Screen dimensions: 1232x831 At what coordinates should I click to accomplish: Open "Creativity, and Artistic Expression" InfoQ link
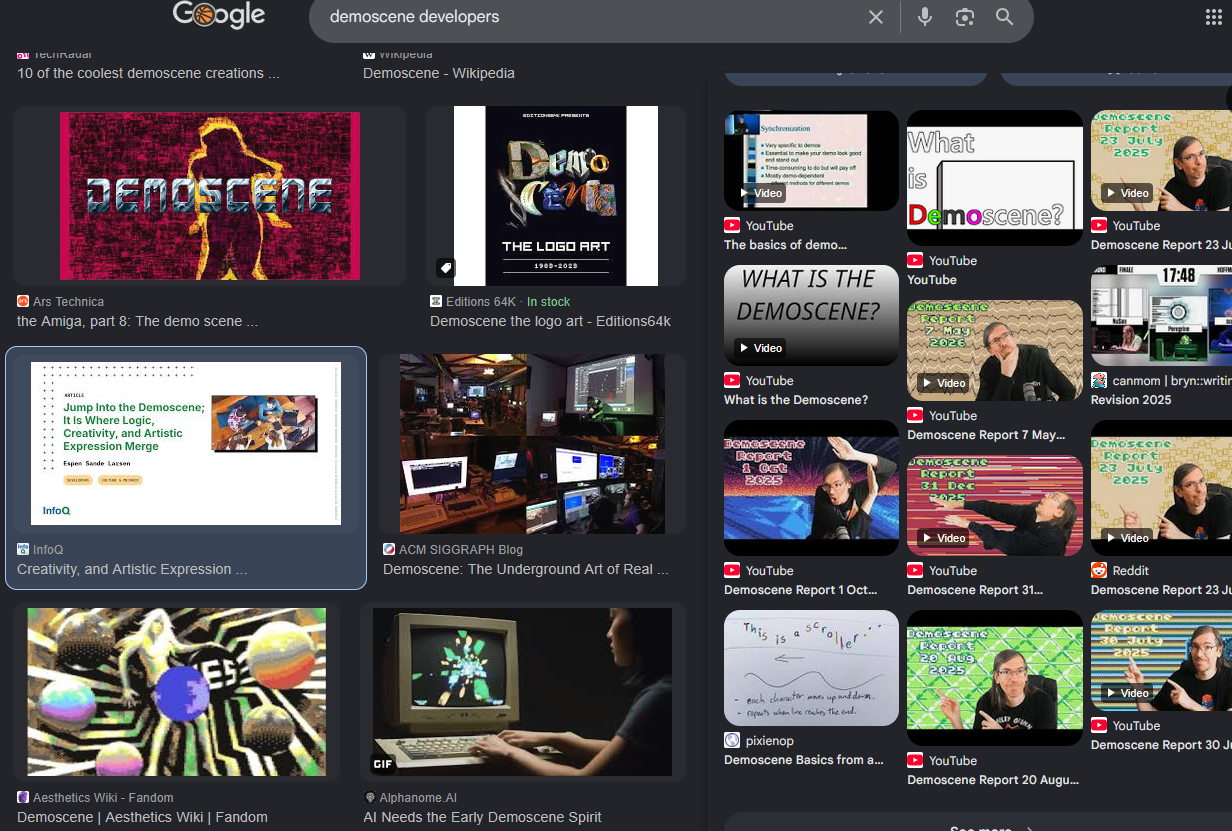[x=131, y=569]
